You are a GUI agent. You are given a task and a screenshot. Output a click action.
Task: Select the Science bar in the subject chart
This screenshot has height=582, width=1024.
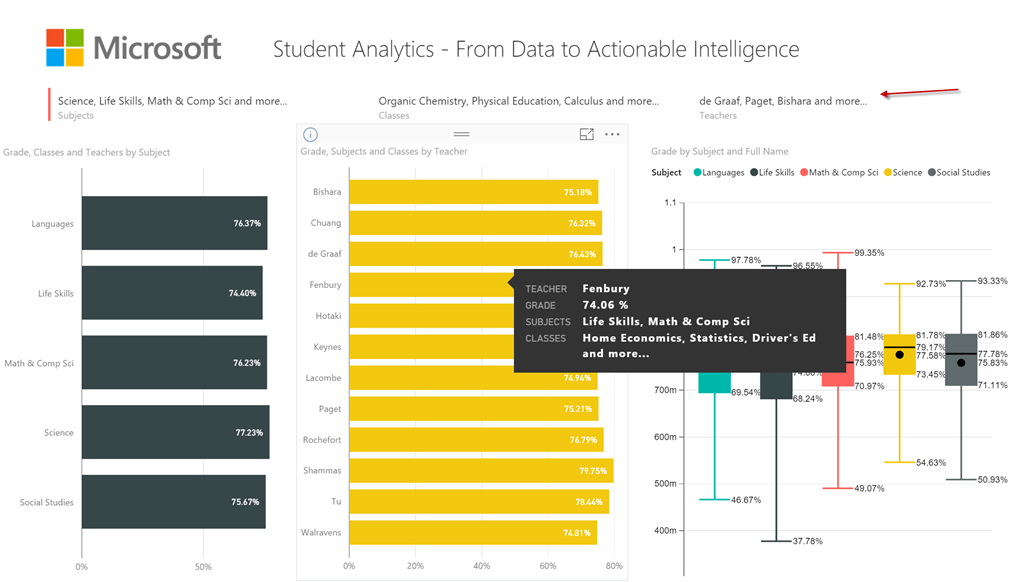tap(175, 432)
